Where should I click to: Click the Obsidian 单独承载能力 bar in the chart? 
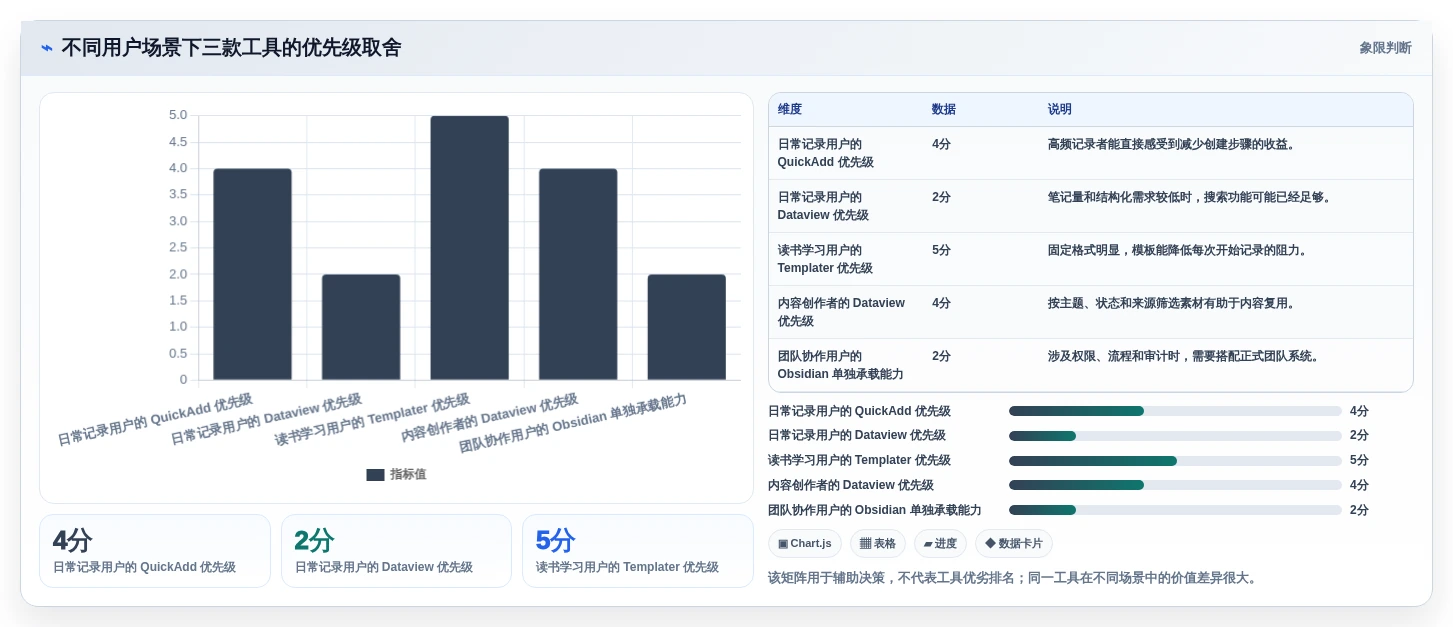(x=687, y=327)
